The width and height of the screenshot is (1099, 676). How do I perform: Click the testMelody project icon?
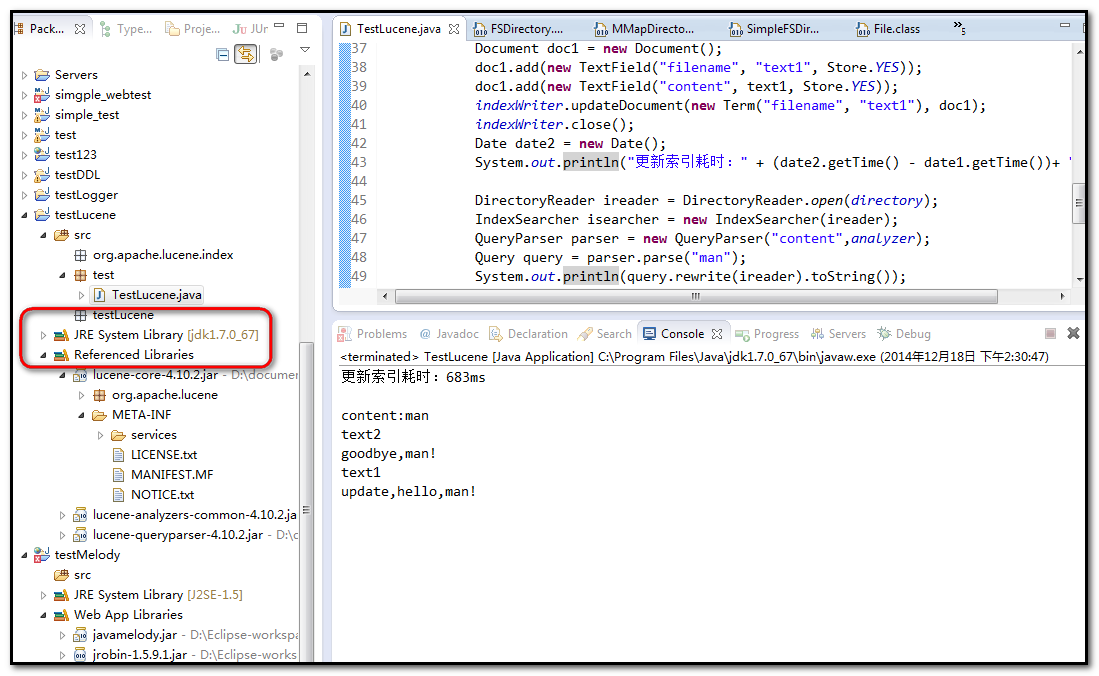click(x=42, y=555)
